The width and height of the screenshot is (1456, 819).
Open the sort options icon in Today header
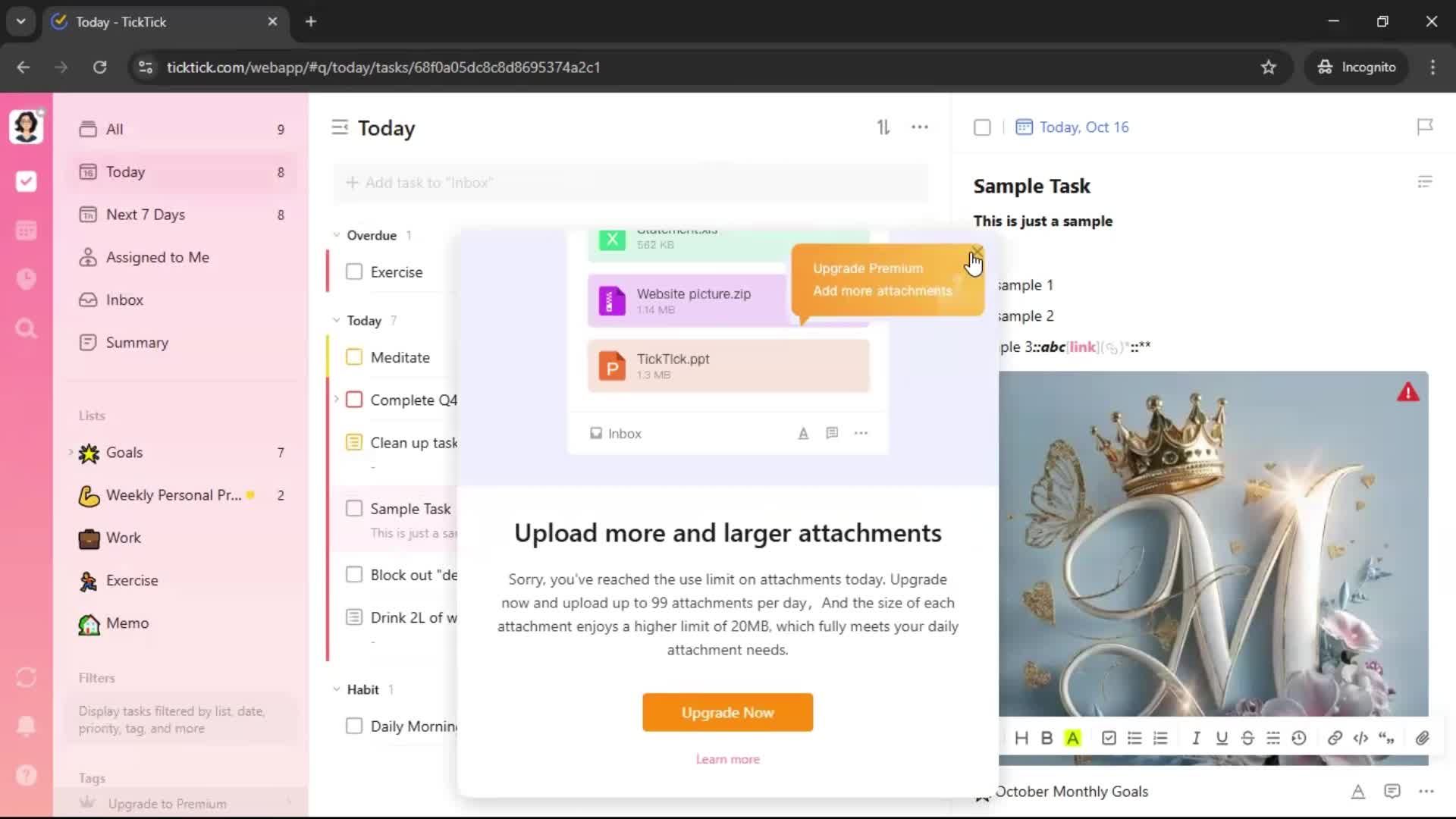pos(883,127)
